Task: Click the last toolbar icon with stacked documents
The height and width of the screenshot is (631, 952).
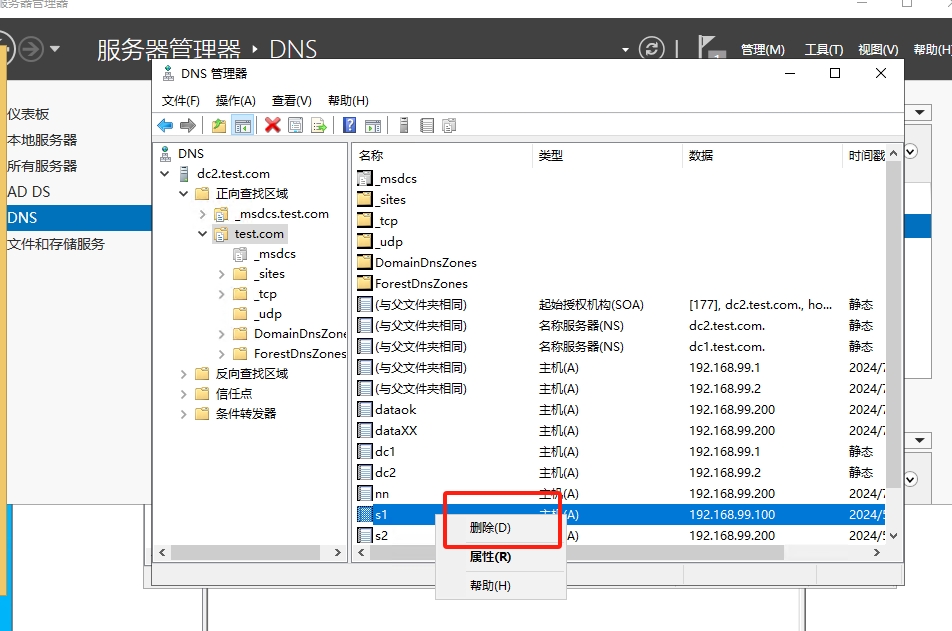Action: 449,126
